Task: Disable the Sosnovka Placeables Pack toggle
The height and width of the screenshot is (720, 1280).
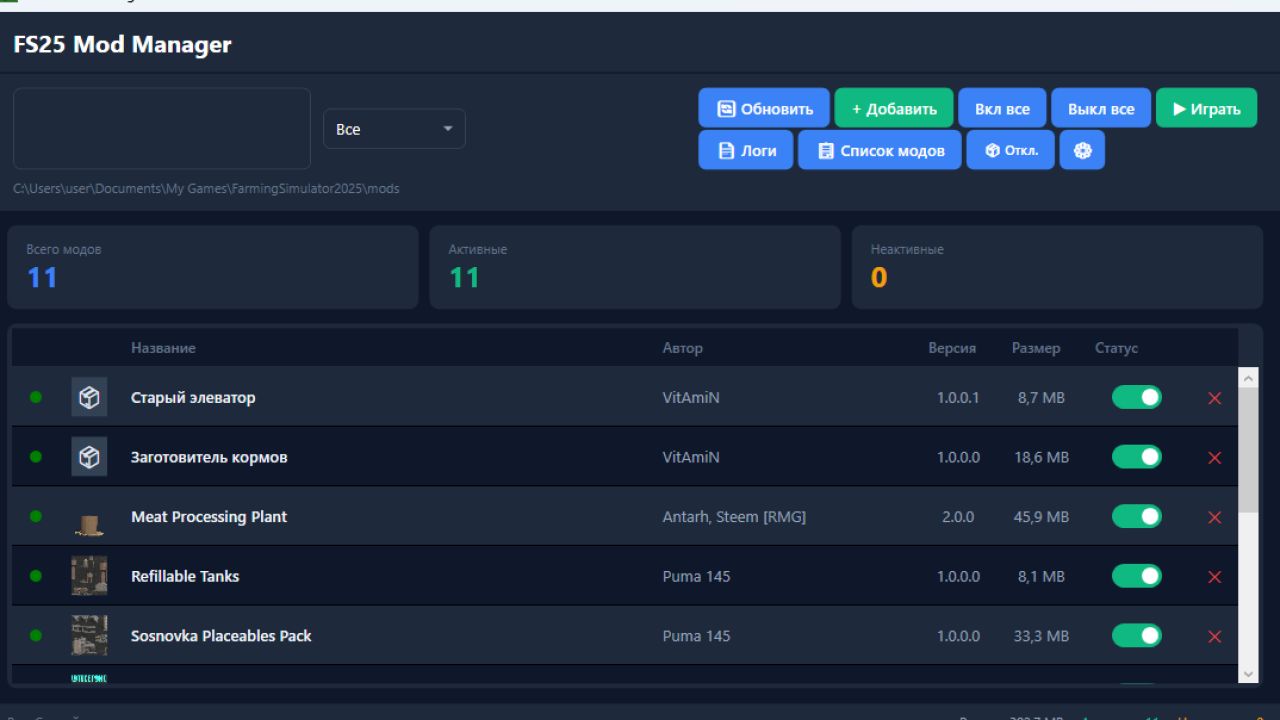Action: coord(1137,636)
